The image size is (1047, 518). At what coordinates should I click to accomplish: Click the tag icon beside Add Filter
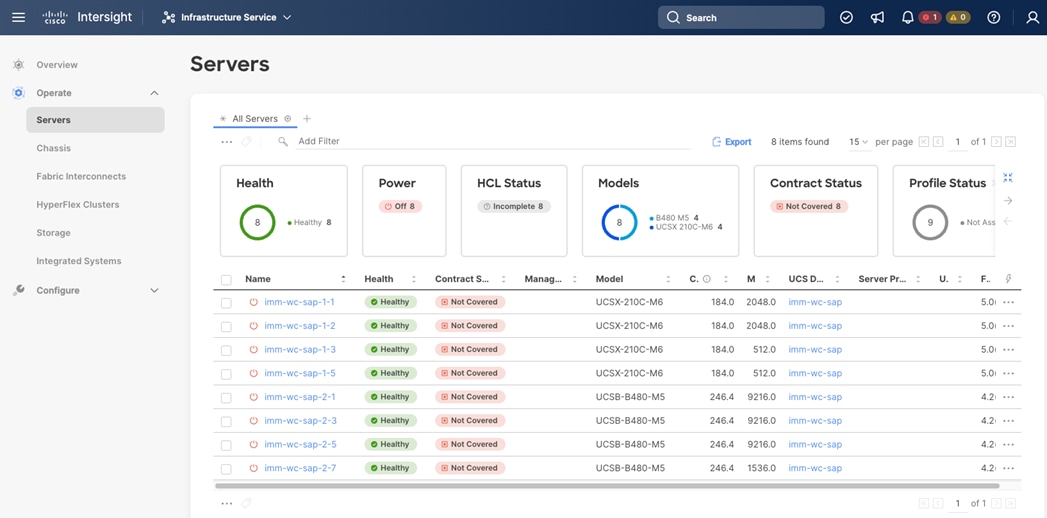pyautogui.click(x=246, y=142)
